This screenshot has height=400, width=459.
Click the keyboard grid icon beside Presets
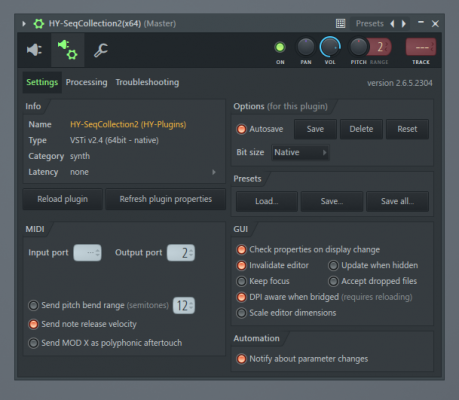[x=340, y=24]
